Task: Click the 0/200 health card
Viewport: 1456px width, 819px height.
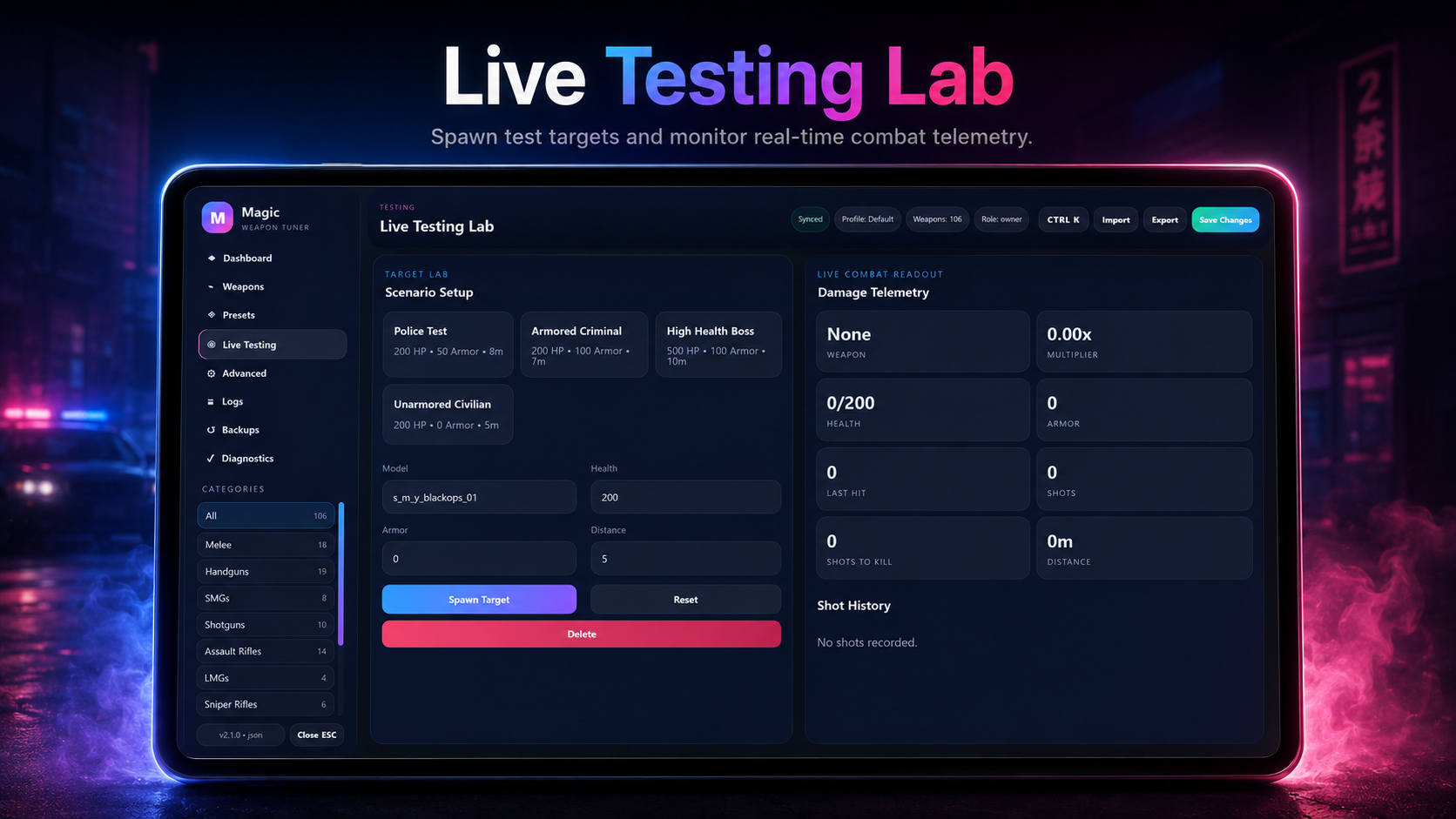Action: (923, 410)
